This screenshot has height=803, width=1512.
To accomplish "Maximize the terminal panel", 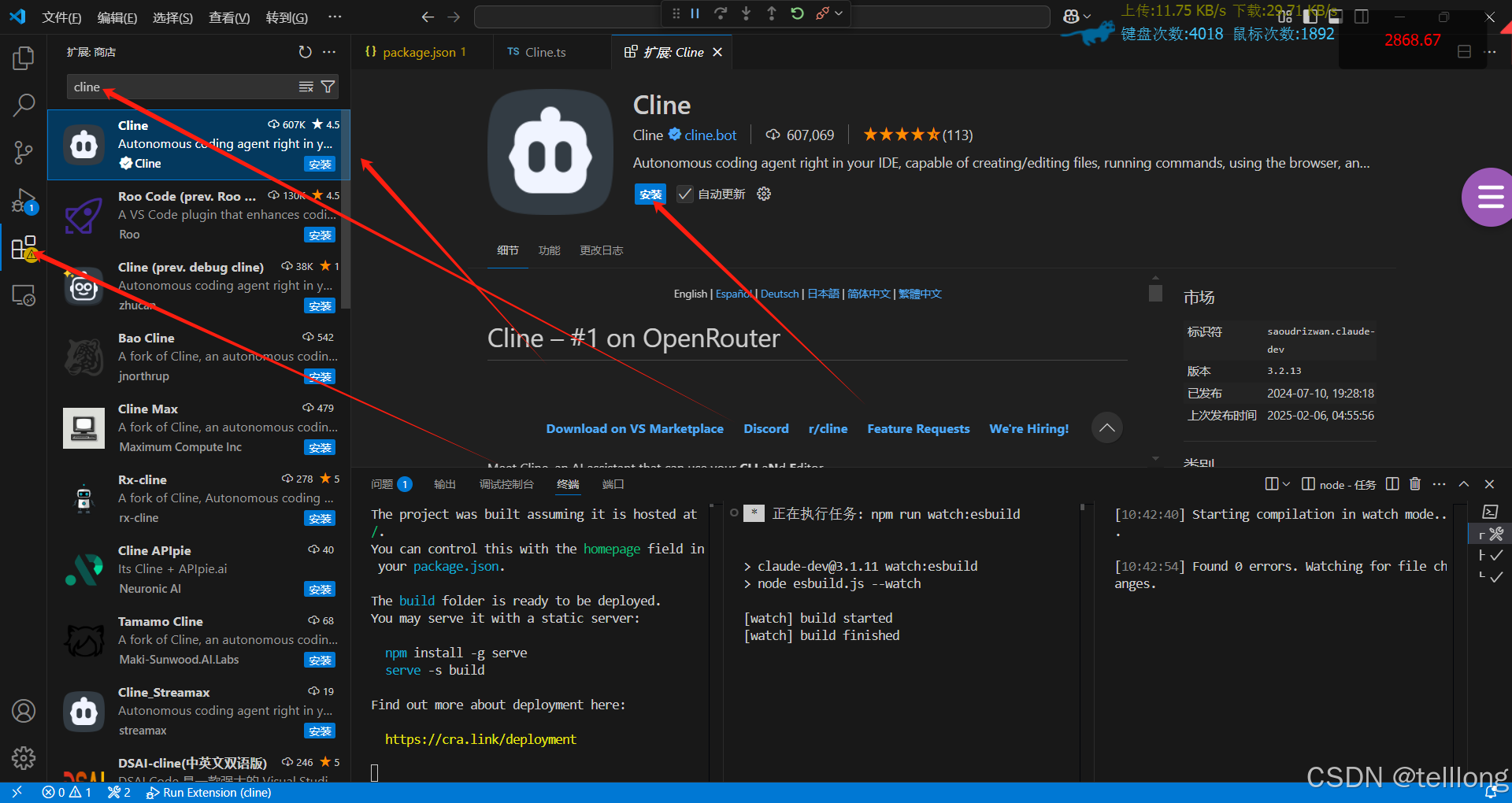I will pyautogui.click(x=1464, y=484).
